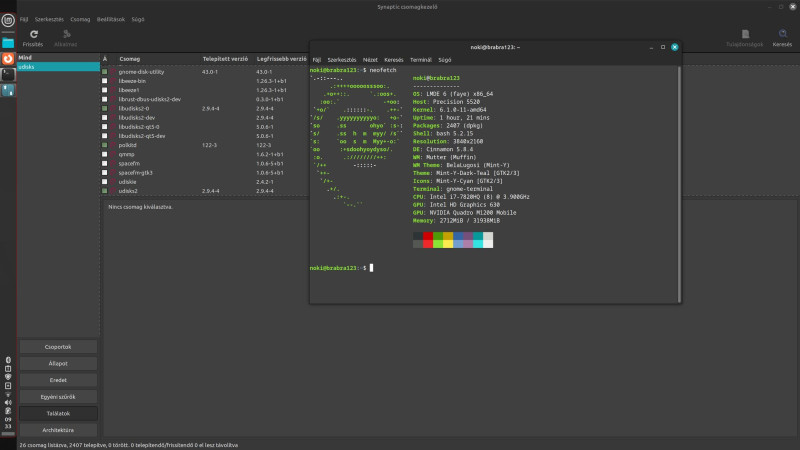
Task: Open Szerkesztés menu in Synaptic
Action: coord(49,19)
